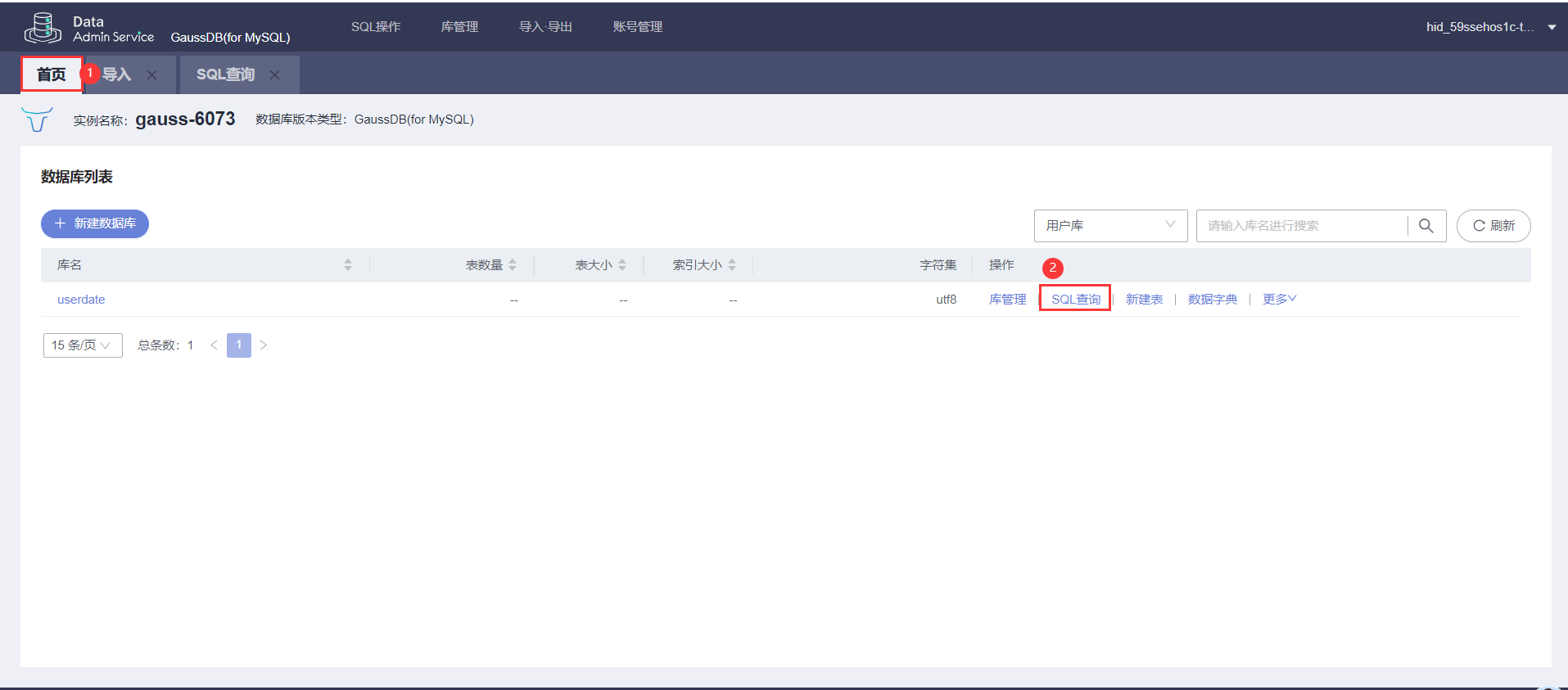Image resolution: width=1568 pixels, height=690 pixels.
Task: Click 数据字典 for the userdate row
Action: coord(1213,300)
